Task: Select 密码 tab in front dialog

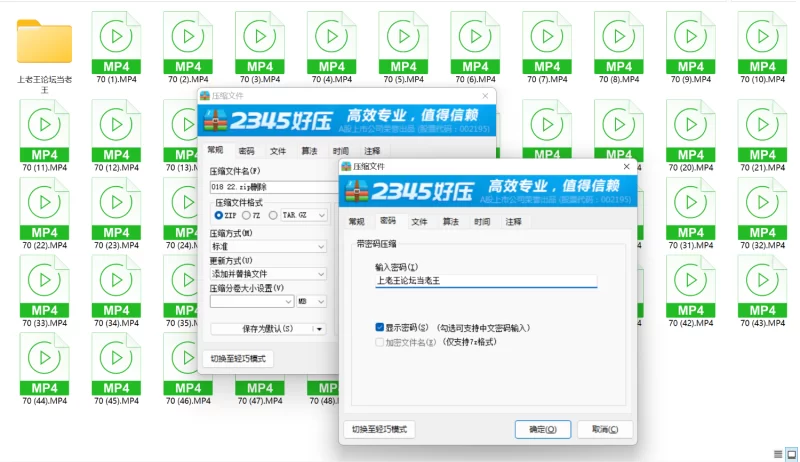Action: tap(388, 220)
